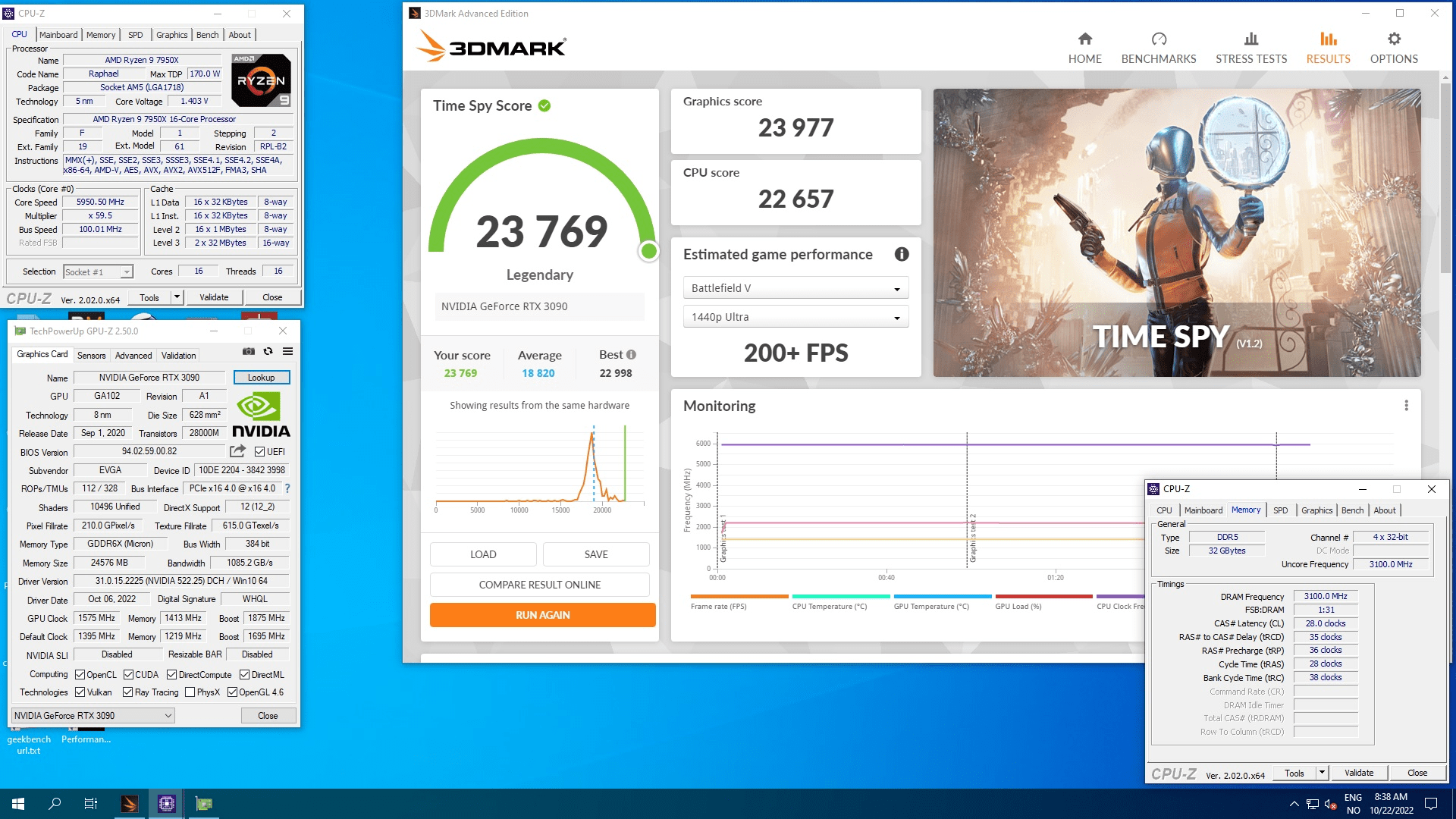Click COMPARE RESULT ONLINE button

tap(539, 585)
